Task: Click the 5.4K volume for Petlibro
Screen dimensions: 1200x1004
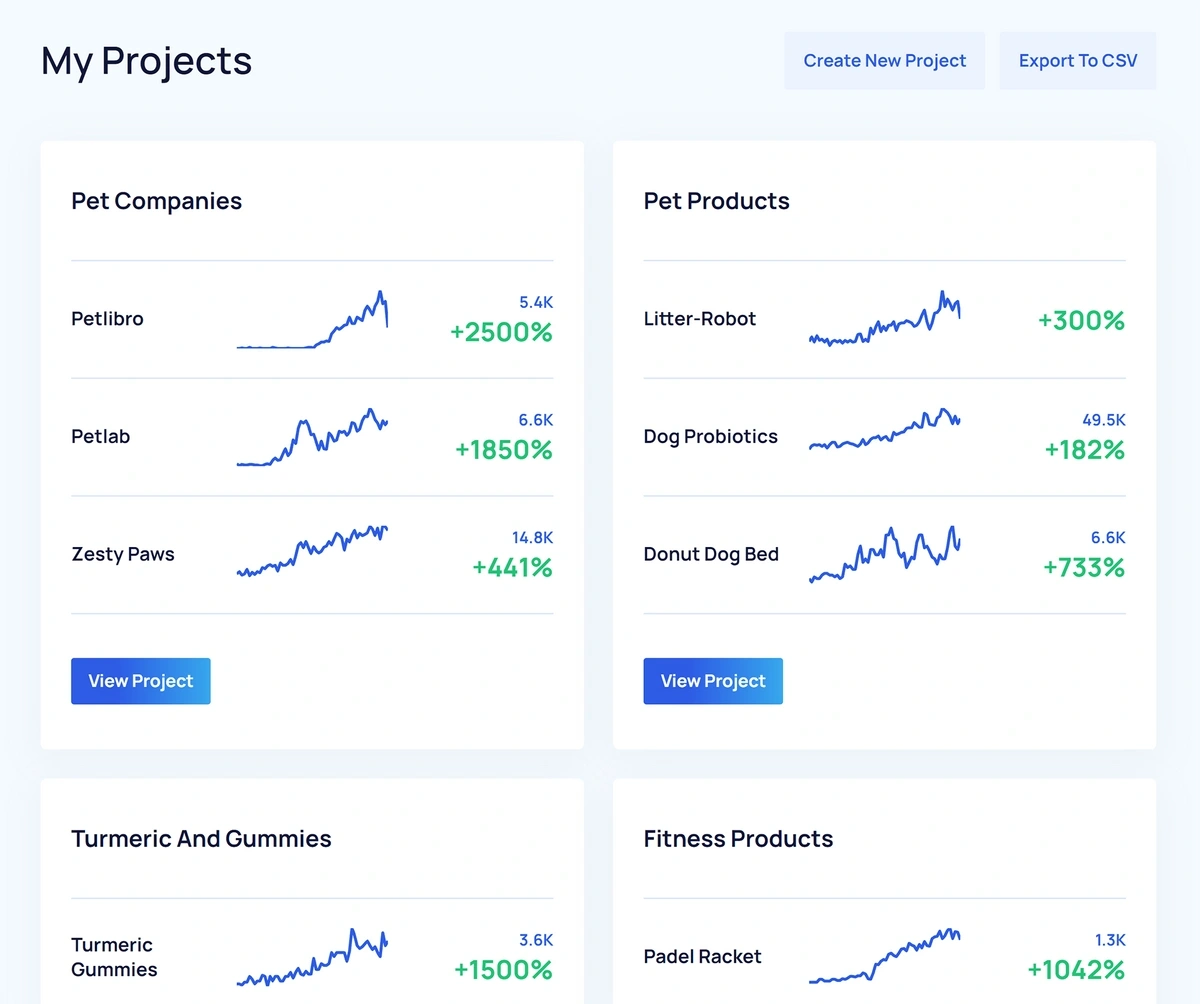Action: point(536,302)
